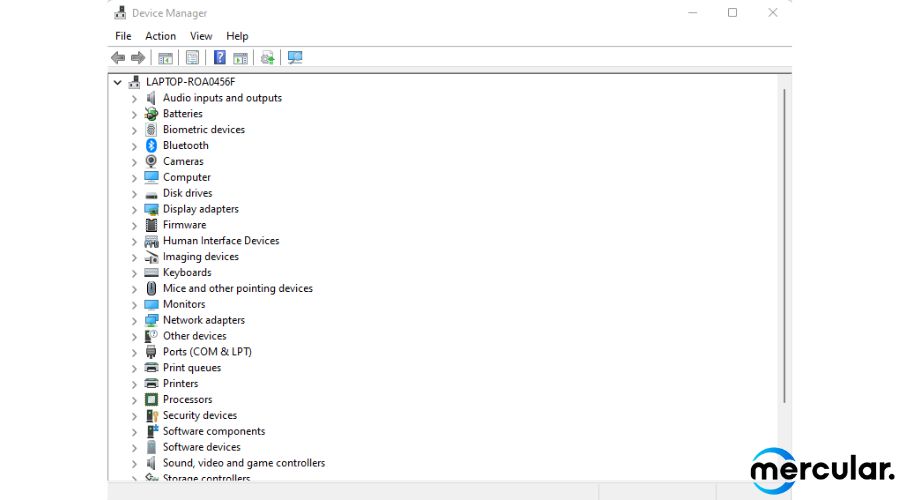Click the Forward arrow toolbar icon

[x=138, y=57]
